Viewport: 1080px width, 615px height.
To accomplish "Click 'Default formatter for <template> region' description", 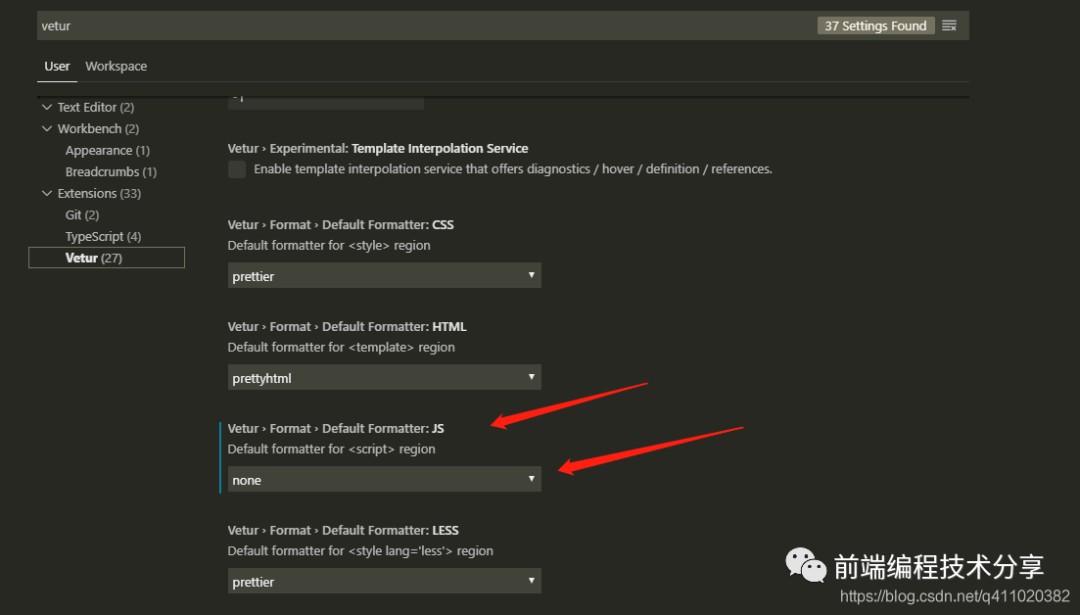I will pyautogui.click(x=341, y=347).
